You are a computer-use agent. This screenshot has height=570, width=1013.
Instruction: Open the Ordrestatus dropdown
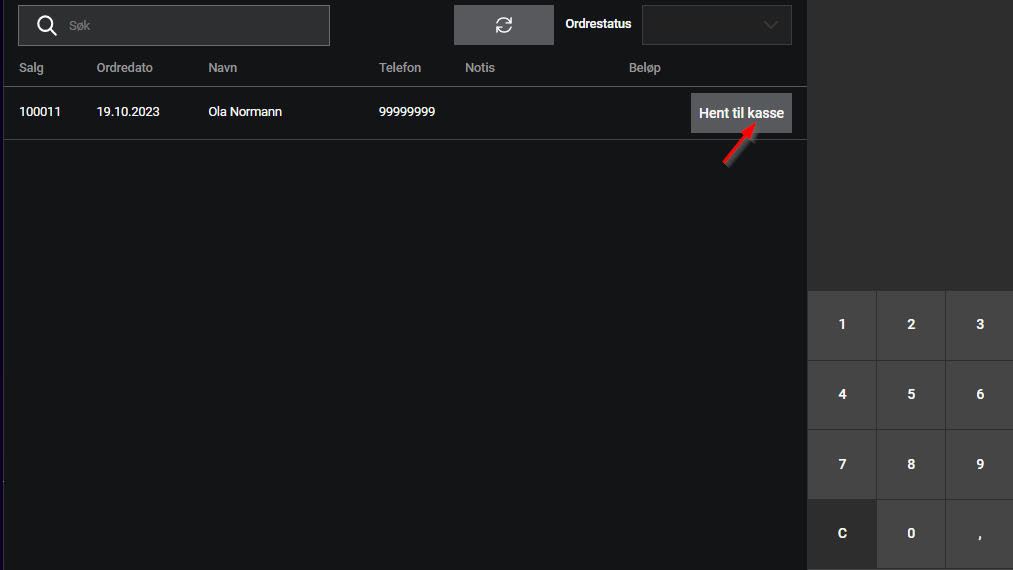pyautogui.click(x=716, y=25)
